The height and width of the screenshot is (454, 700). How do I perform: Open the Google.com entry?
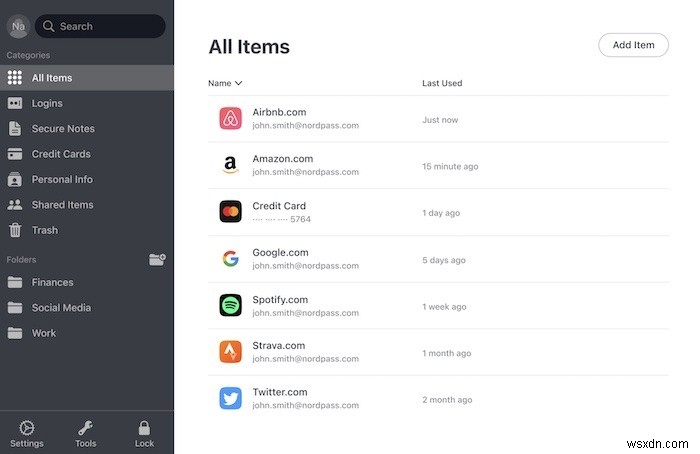tap(438, 259)
